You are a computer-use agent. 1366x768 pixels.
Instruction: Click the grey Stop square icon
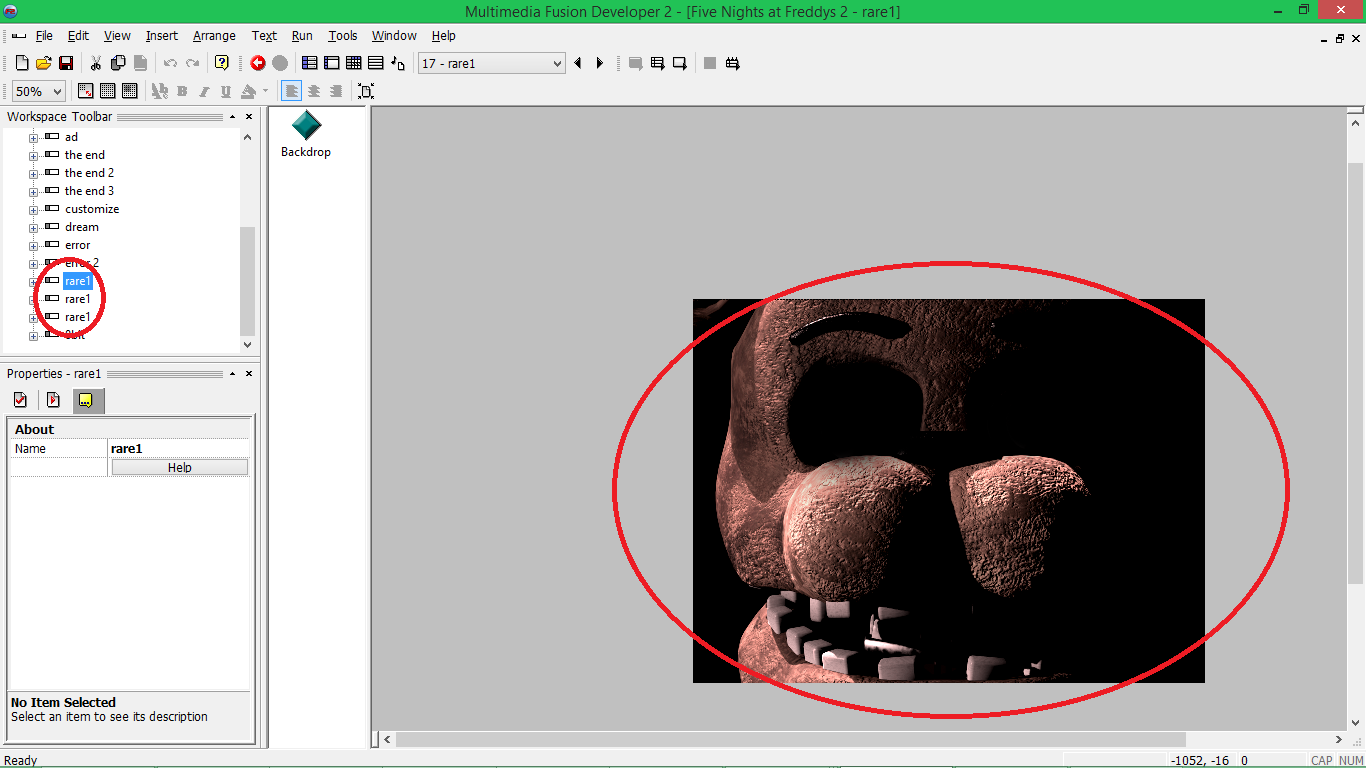[710, 63]
